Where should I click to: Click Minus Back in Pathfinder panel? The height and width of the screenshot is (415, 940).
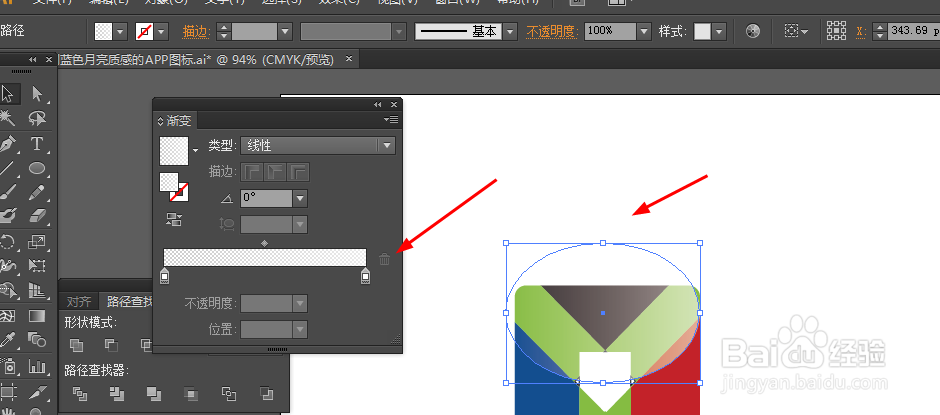tap(266, 393)
